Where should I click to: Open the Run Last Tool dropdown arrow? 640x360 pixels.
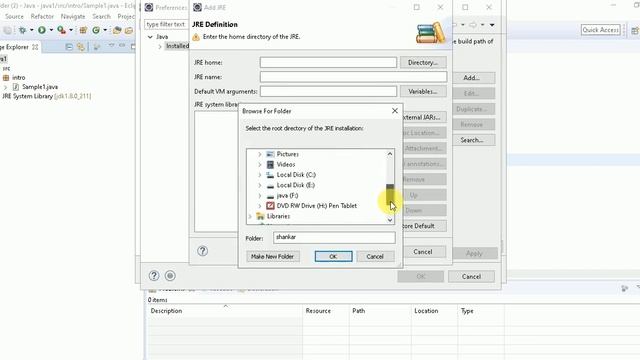(x=71, y=30)
